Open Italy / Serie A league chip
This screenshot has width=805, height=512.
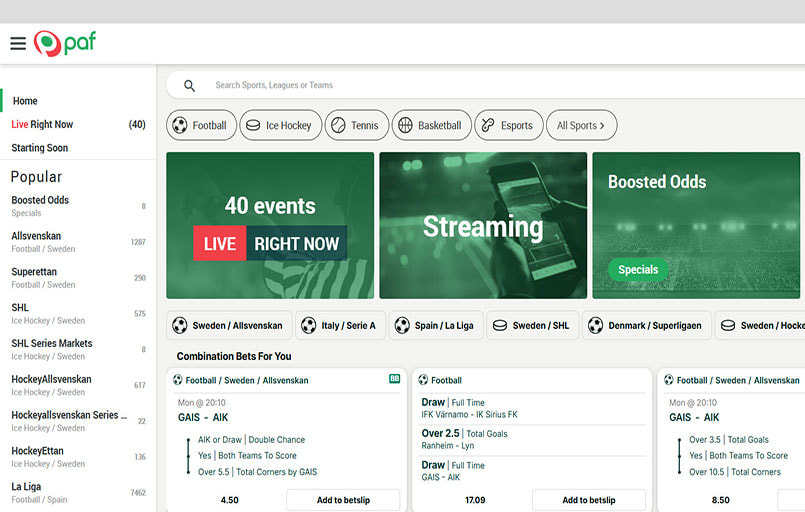pyautogui.click(x=340, y=325)
